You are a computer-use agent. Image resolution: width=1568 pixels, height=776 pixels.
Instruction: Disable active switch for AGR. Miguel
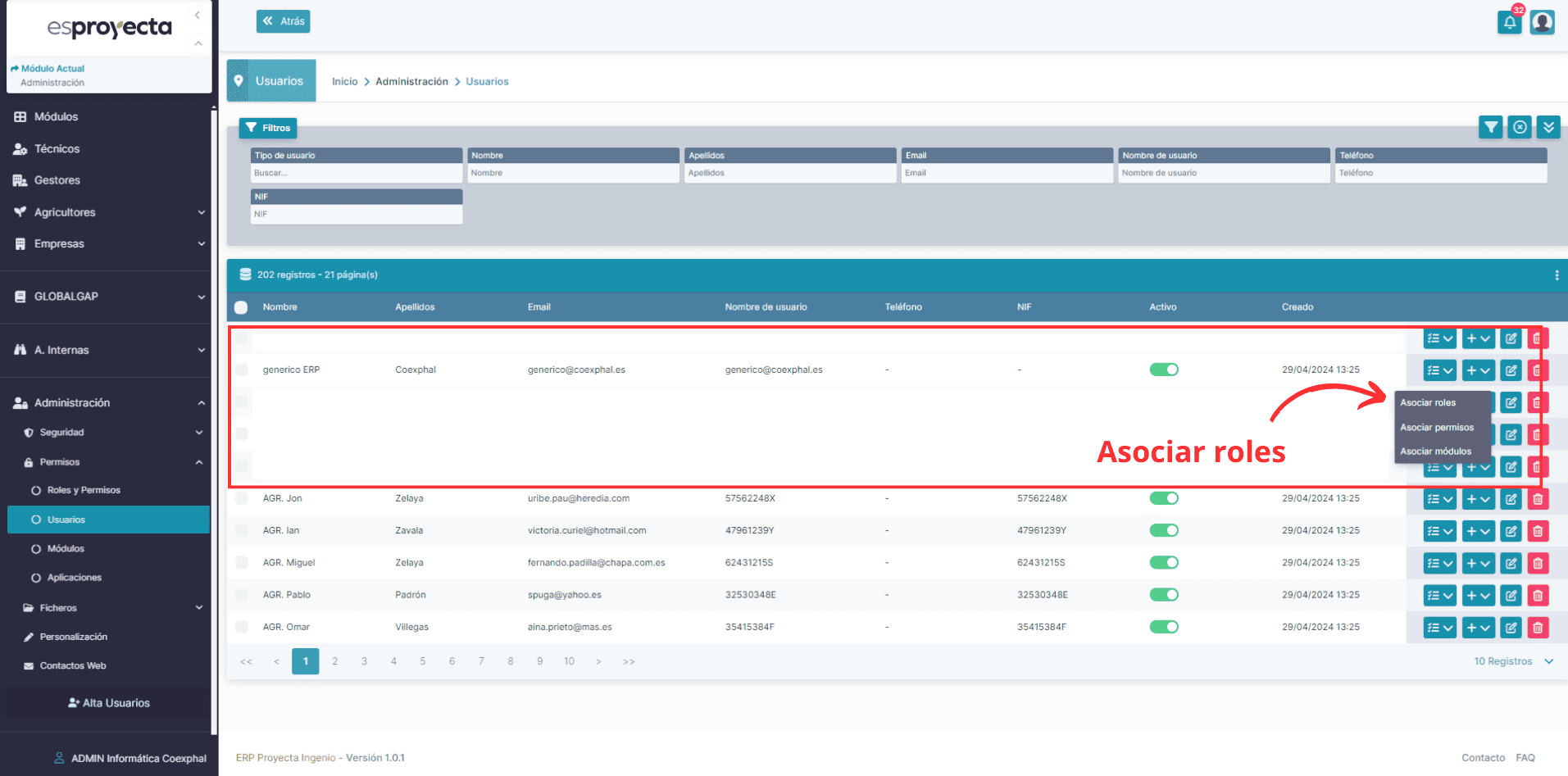tap(1163, 563)
